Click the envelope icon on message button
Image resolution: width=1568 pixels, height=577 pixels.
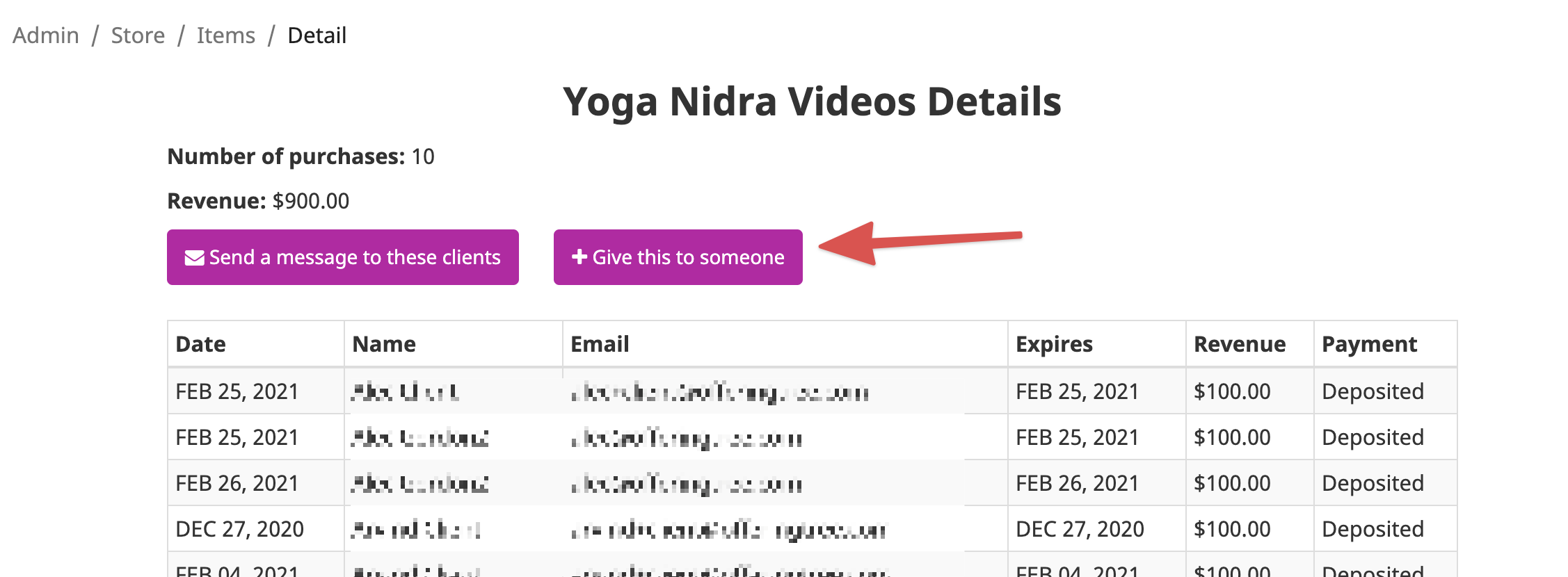coord(194,258)
